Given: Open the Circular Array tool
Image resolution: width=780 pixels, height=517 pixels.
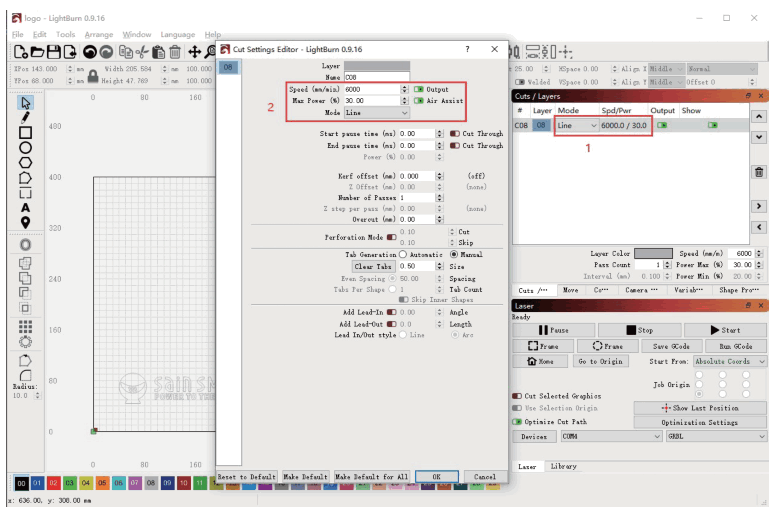Looking at the screenshot, I should pos(25,342).
